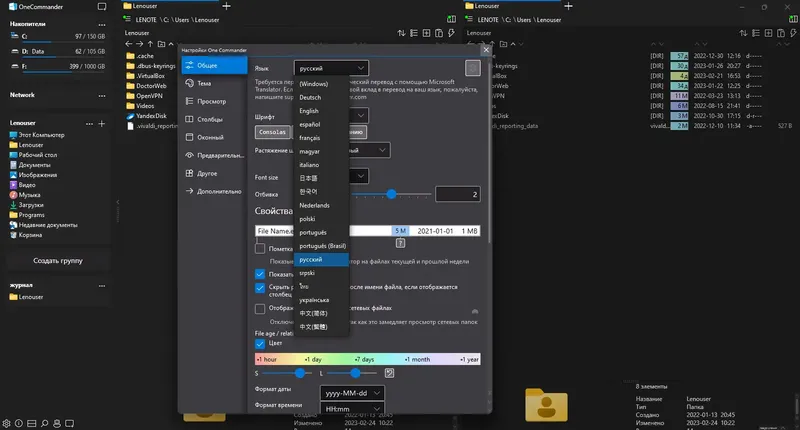Screen dimensions: 800x430
Task: Switch to Столбцы settings tab
Action: pos(214,119)
